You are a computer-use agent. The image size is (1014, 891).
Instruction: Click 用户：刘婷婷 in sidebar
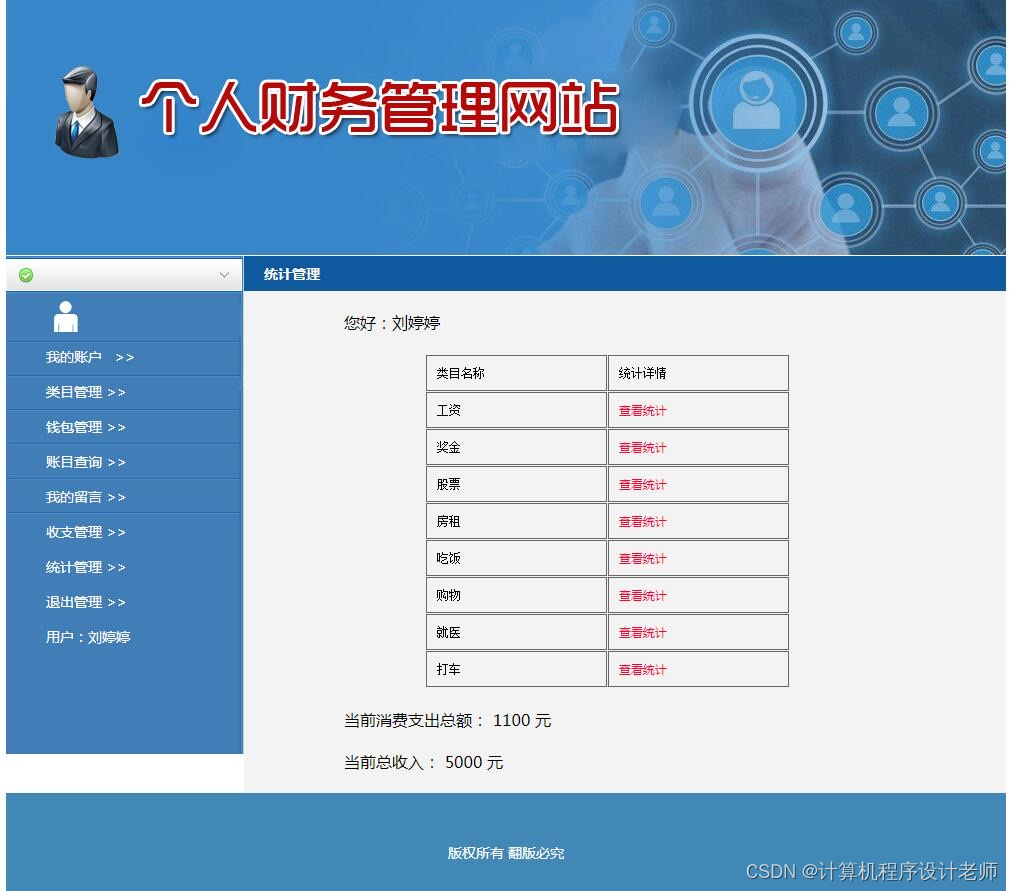88,637
